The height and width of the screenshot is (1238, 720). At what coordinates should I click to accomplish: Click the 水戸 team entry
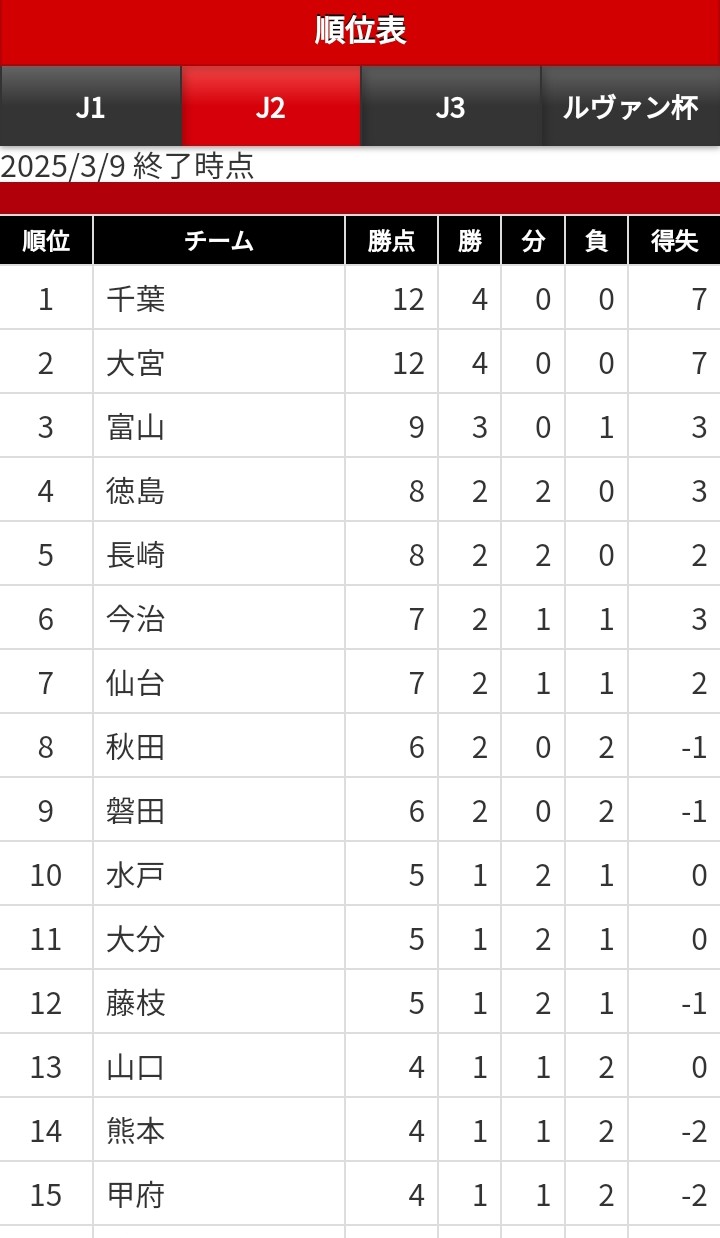(x=136, y=875)
